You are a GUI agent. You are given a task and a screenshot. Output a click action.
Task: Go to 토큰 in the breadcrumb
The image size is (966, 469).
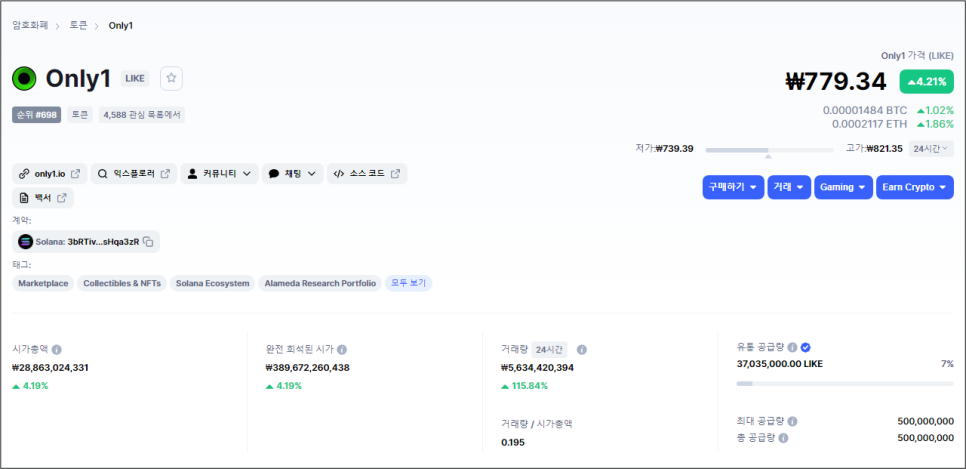[x=78, y=25]
